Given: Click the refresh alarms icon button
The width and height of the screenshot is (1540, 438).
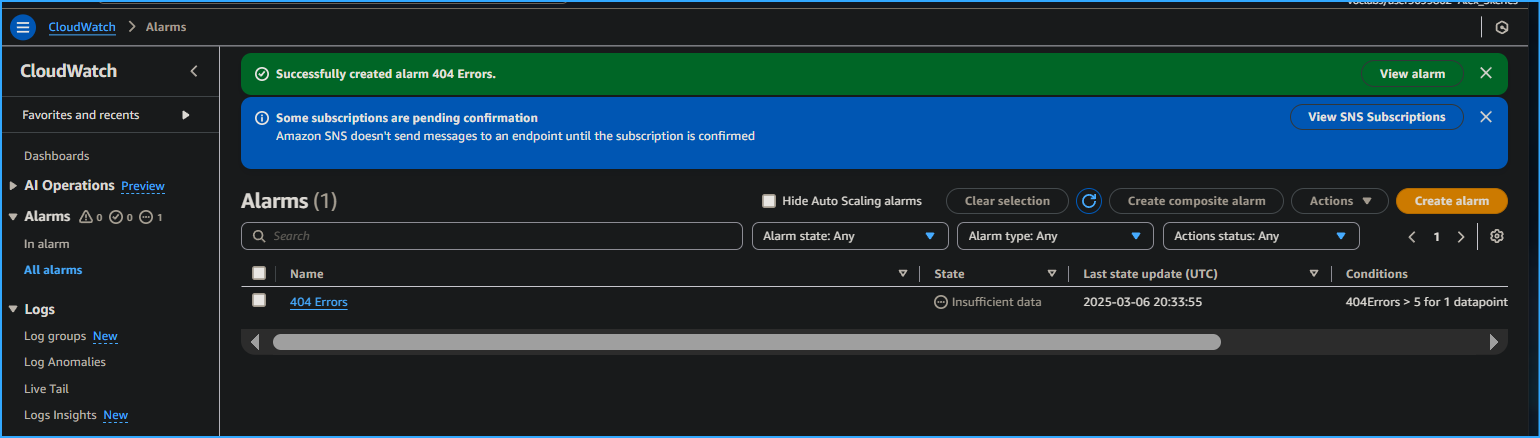Looking at the screenshot, I should pos(1089,201).
